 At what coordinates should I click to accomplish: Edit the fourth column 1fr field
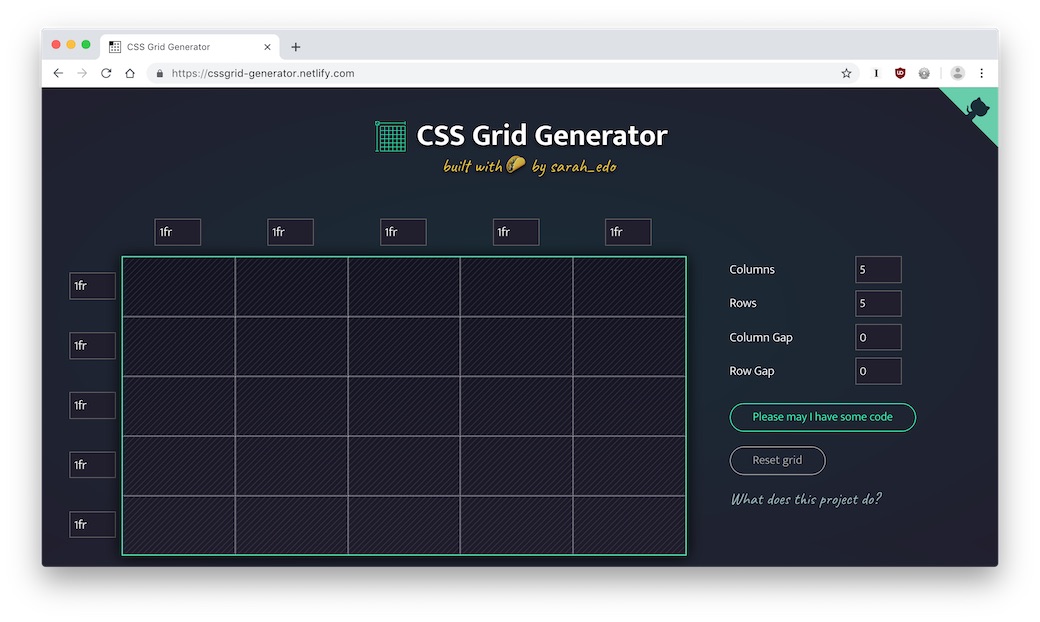coord(516,232)
